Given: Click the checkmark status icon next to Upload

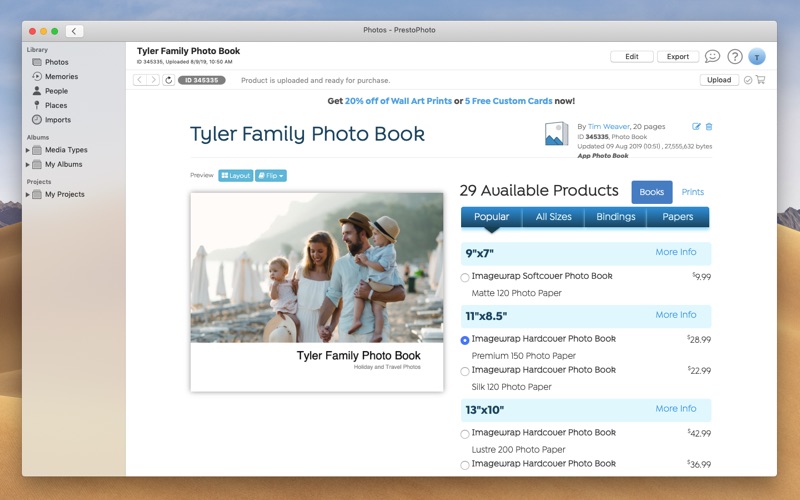Looking at the screenshot, I should (x=748, y=80).
